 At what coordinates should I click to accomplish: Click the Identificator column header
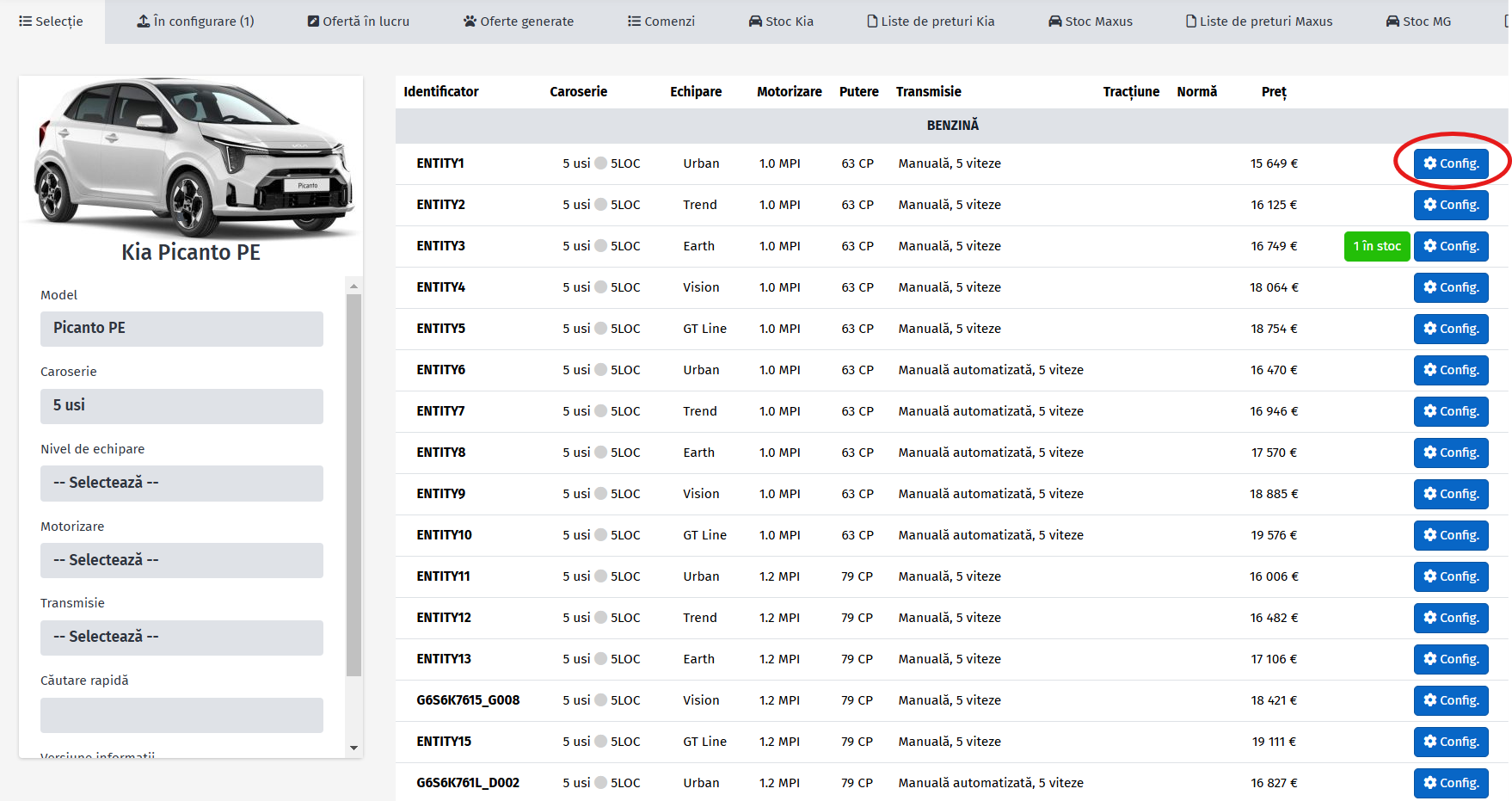[441, 92]
